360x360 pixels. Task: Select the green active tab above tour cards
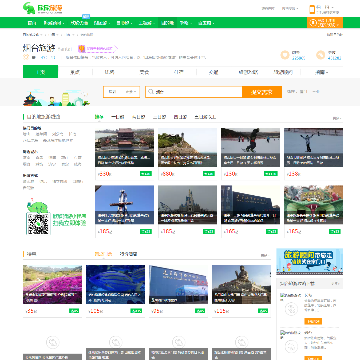click(99, 117)
